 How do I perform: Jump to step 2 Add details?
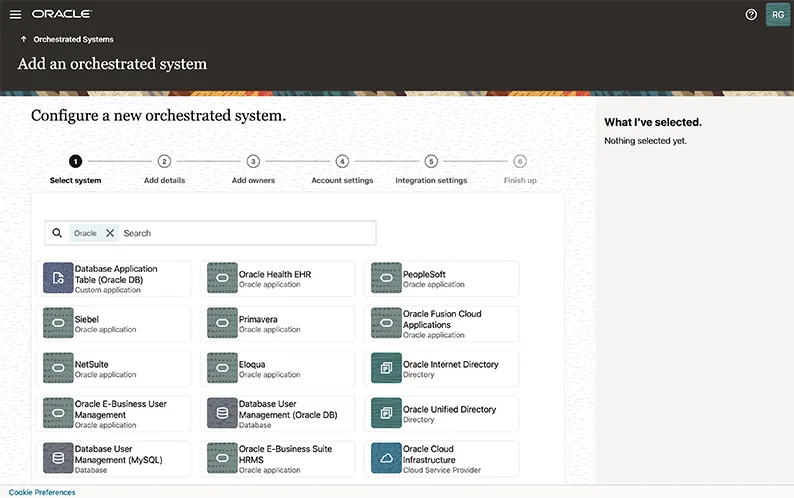tap(164, 161)
